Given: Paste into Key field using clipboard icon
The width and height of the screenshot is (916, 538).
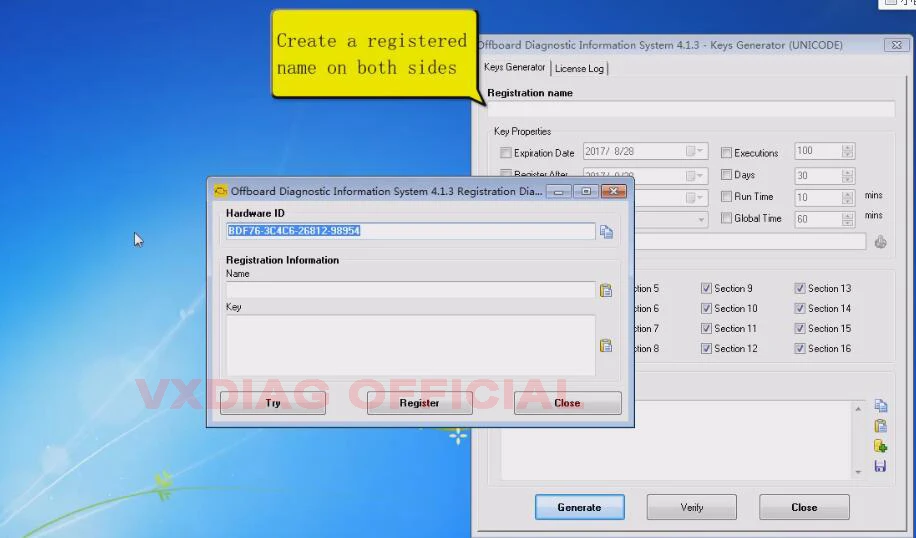Looking at the screenshot, I should point(606,346).
